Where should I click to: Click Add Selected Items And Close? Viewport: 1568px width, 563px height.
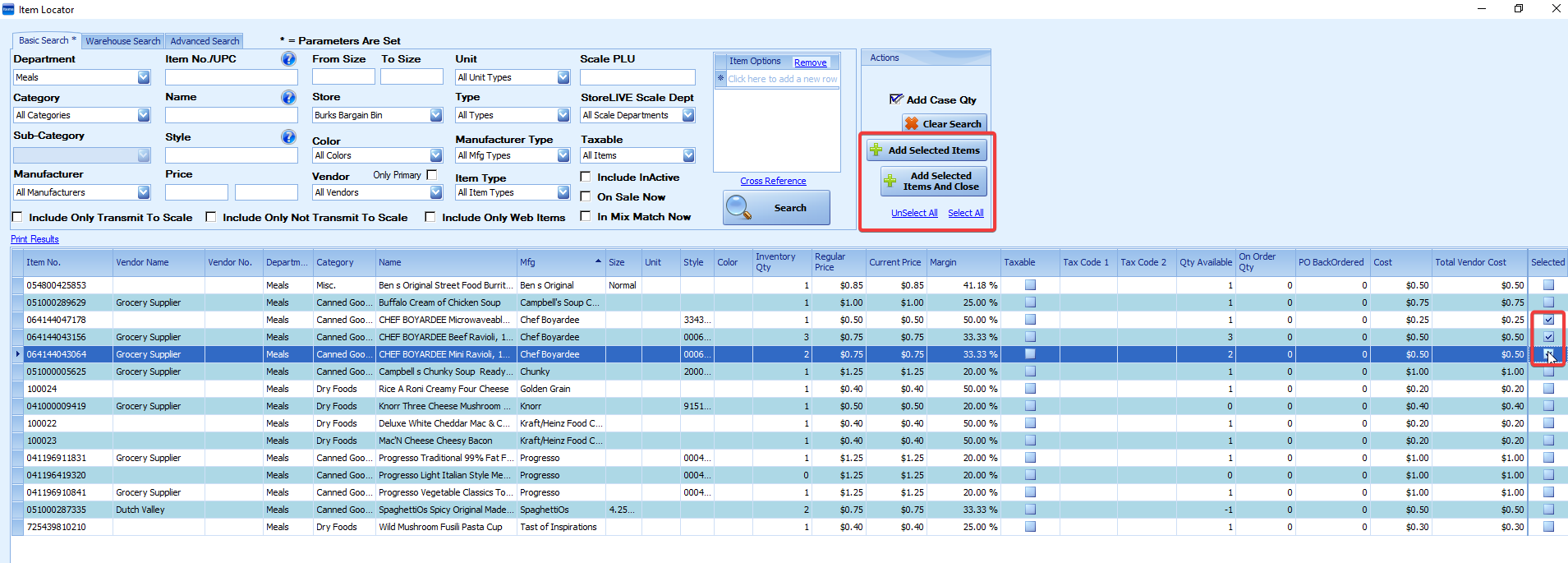(933, 182)
